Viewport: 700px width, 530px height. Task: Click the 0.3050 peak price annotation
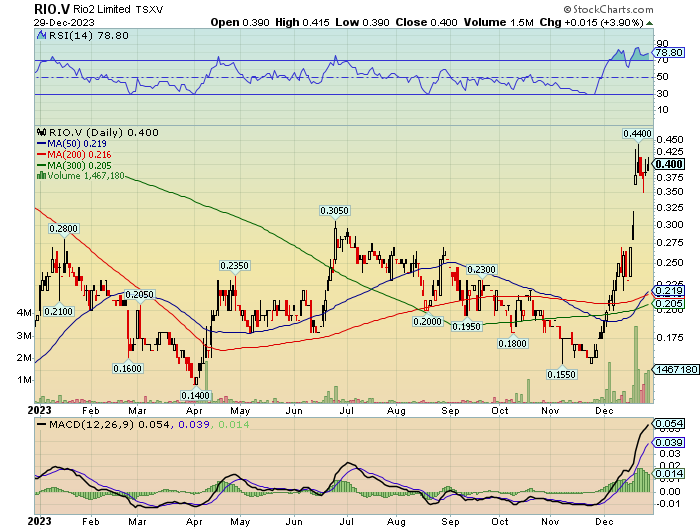click(x=334, y=210)
